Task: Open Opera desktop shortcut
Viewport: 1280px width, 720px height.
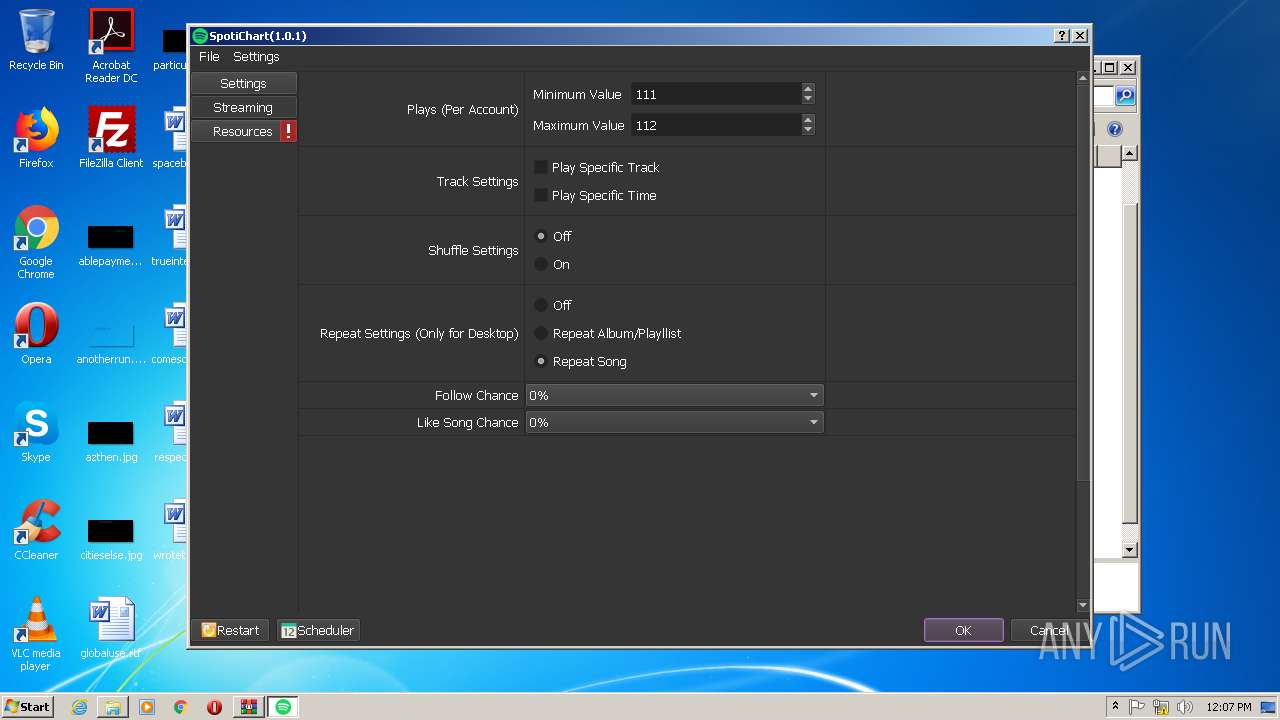Action: click(36, 335)
